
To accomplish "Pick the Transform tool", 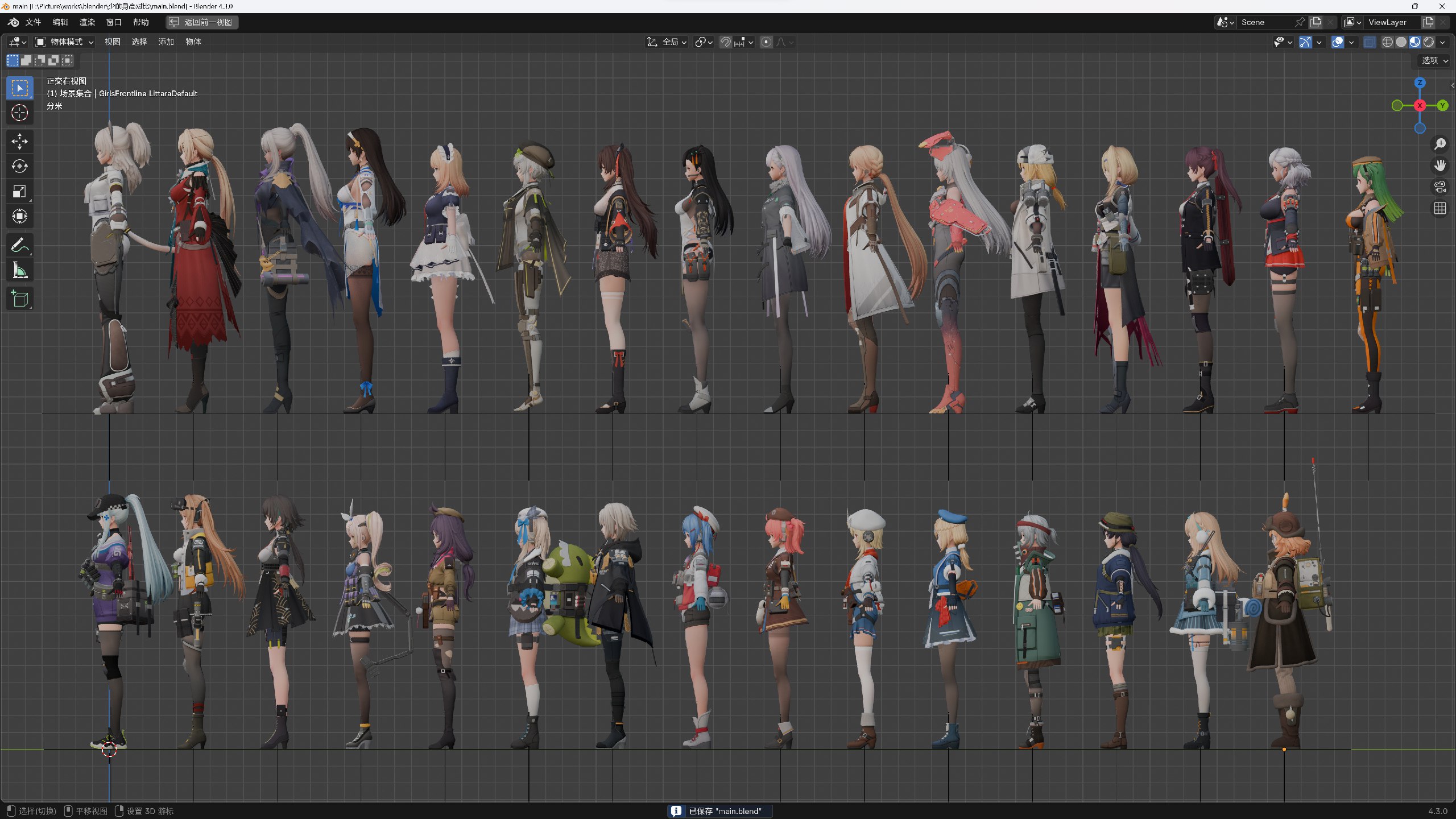I will pyautogui.click(x=19, y=216).
